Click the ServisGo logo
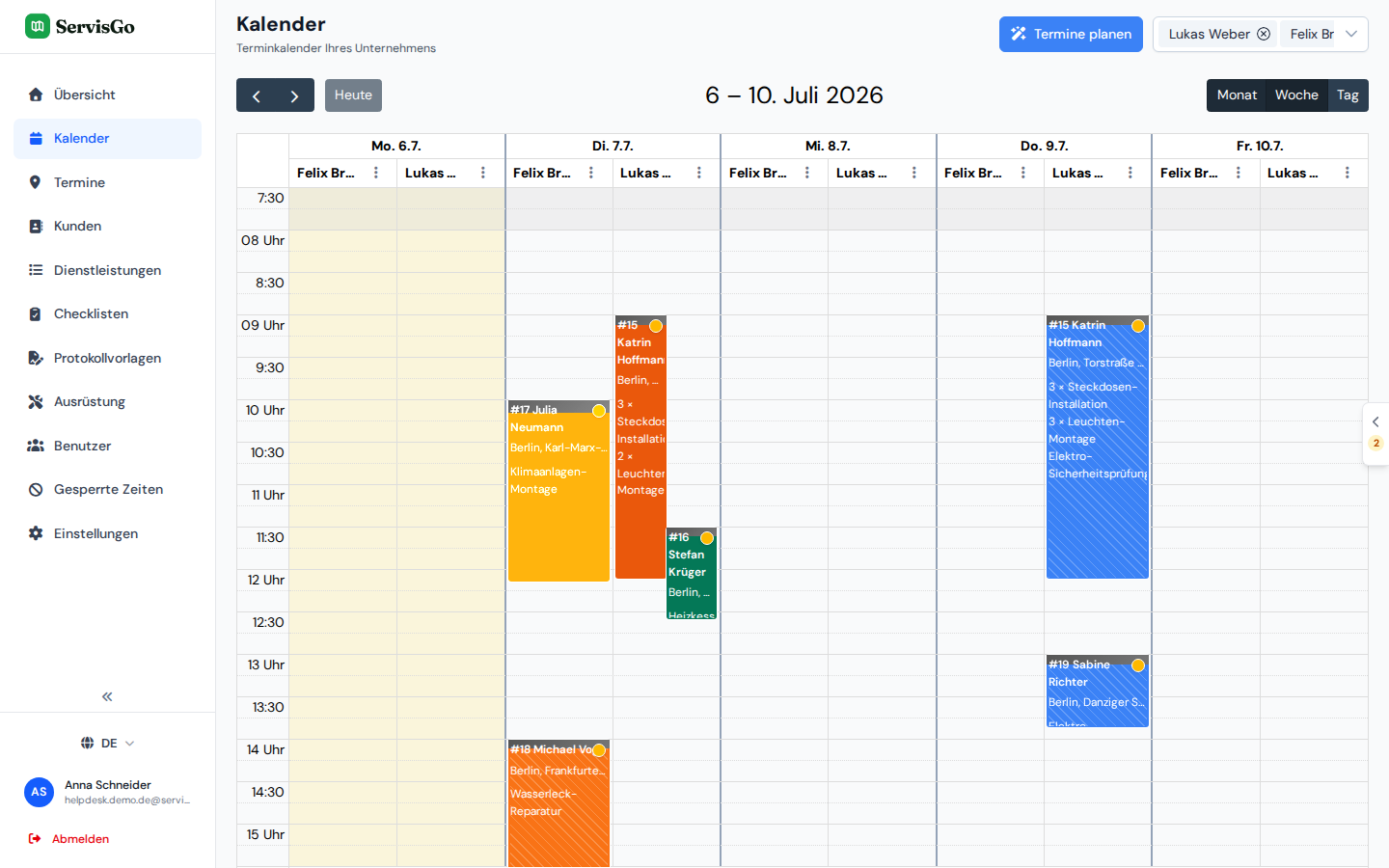 pos(80,26)
